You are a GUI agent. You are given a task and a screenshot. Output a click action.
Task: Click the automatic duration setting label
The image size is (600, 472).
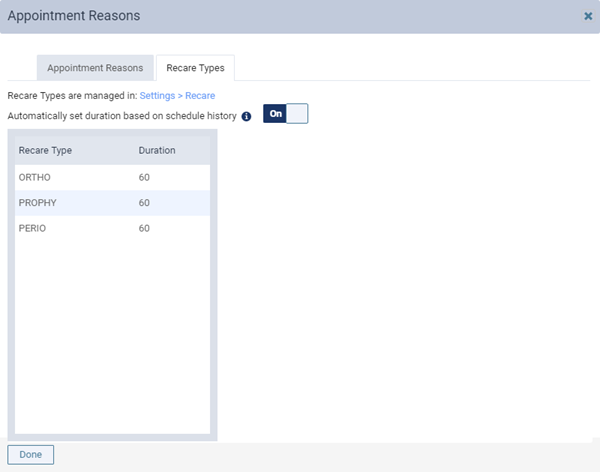[122, 116]
